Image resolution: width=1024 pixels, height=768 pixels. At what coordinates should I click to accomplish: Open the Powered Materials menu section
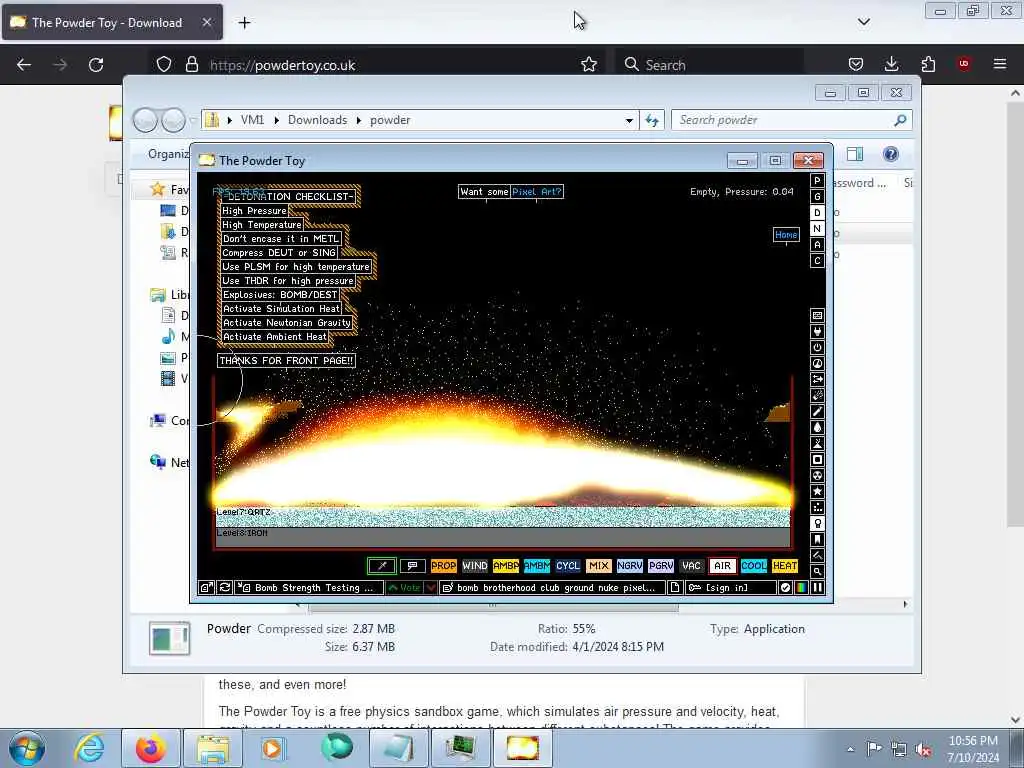click(817, 347)
